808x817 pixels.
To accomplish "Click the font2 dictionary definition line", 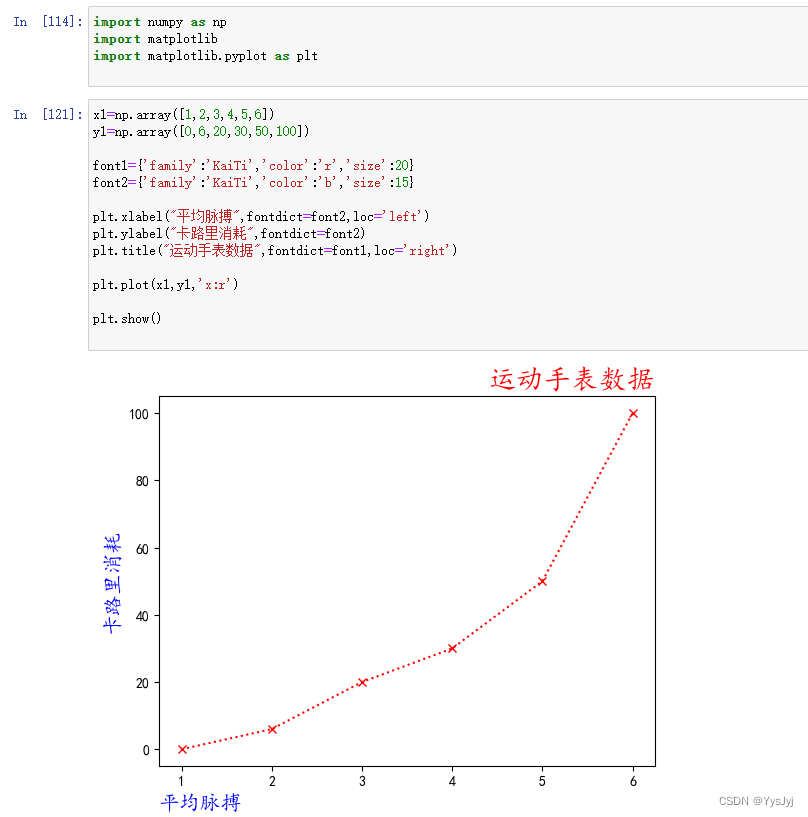I will 253,183.
